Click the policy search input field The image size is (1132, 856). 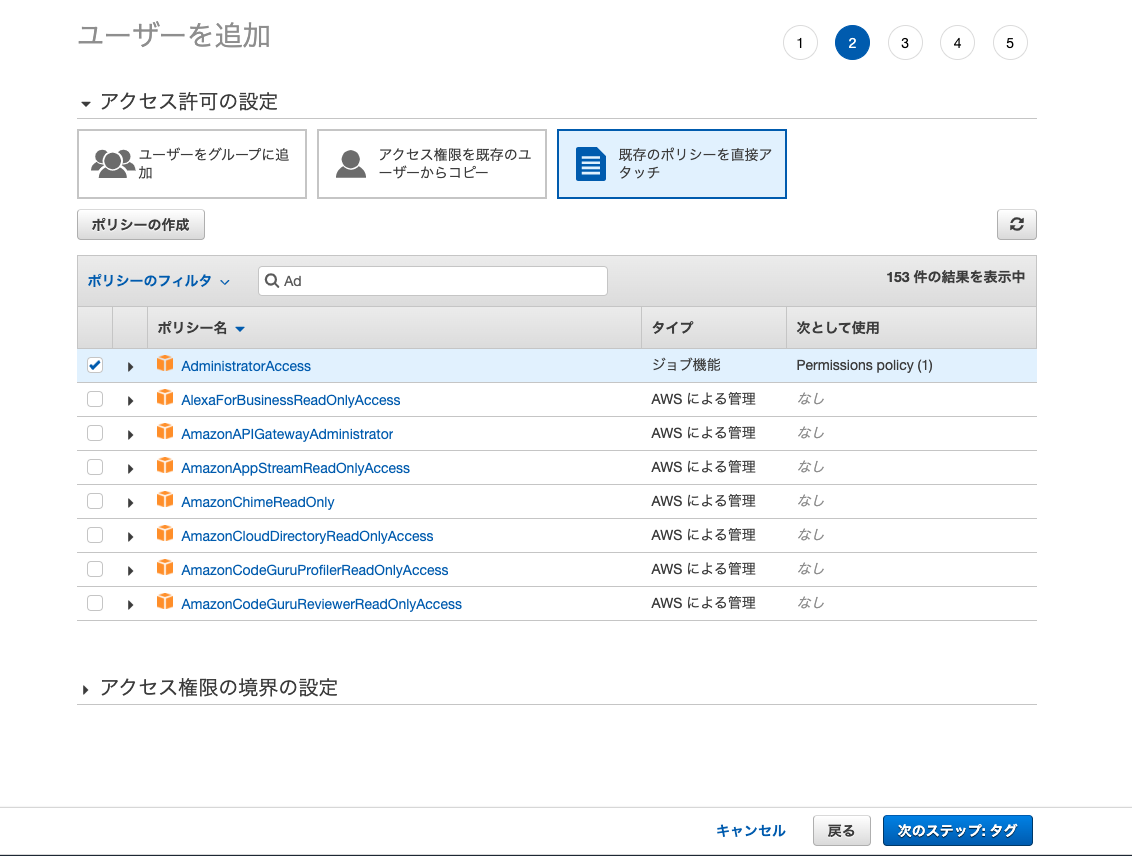[x=440, y=281]
